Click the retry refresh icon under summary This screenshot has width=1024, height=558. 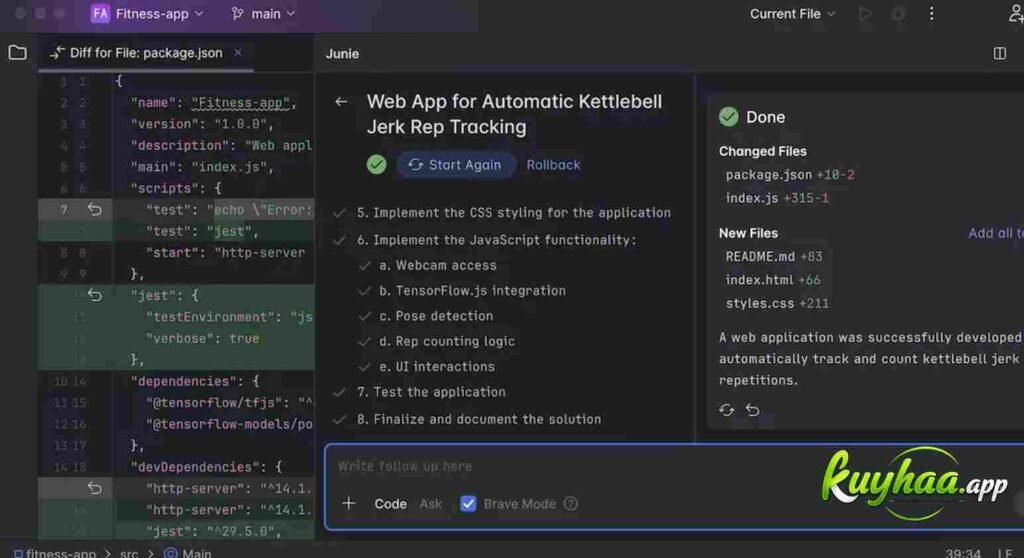[x=727, y=410]
